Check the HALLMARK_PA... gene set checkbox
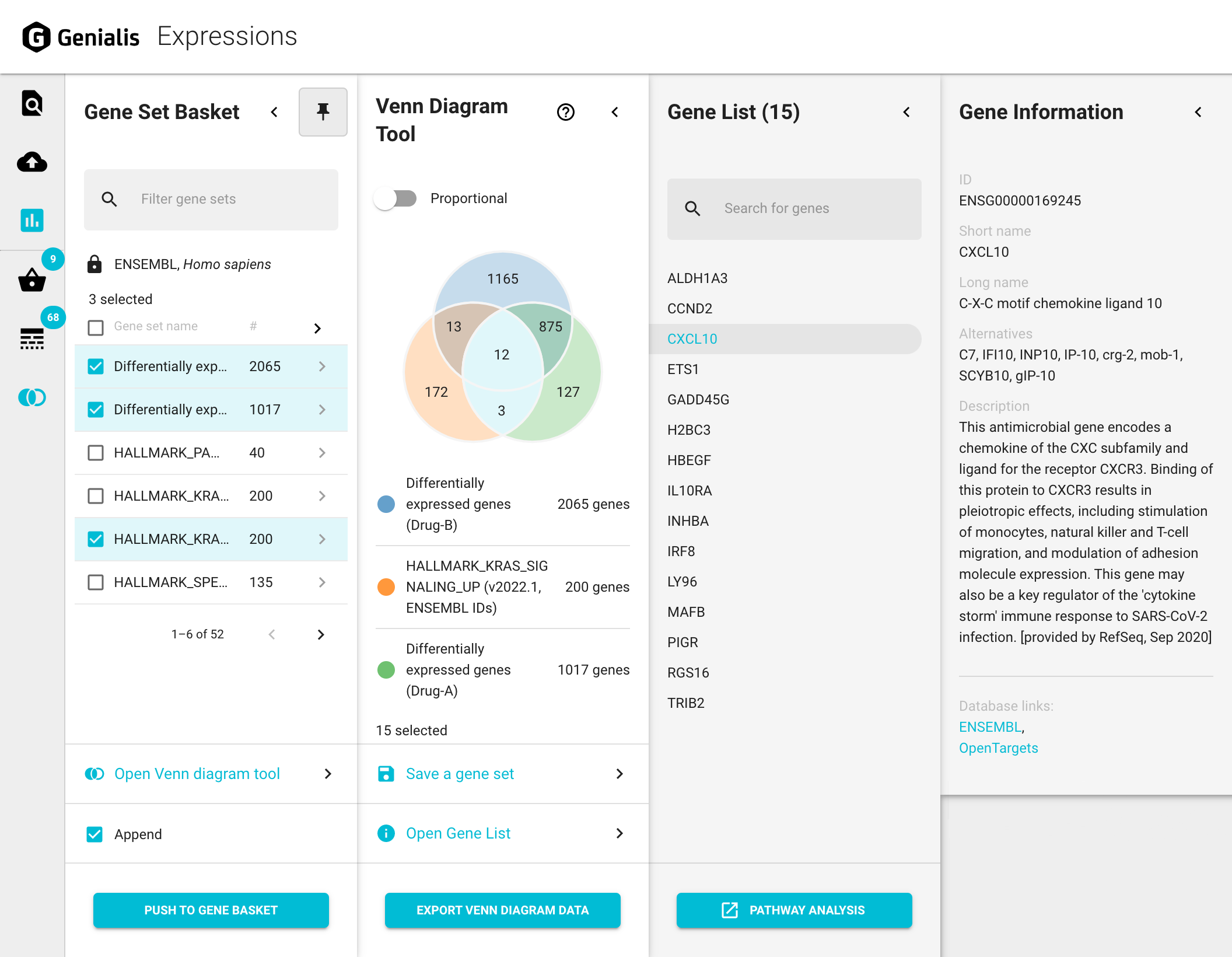Screen dimensions: 1232x957 96,453
